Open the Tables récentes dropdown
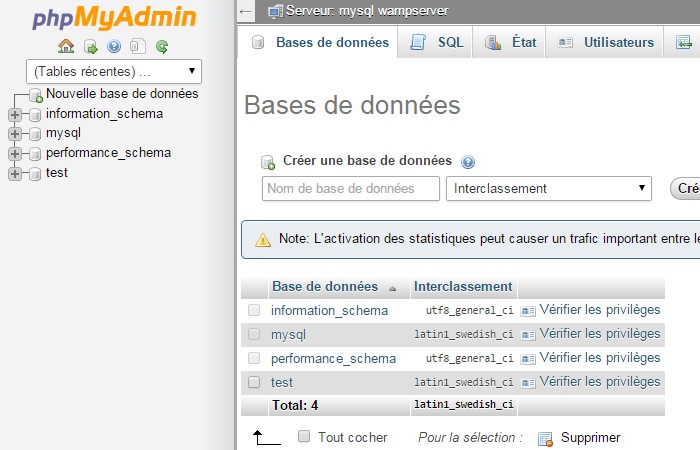Screen dimensions: 700x450 pyautogui.click(x=114, y=71)
